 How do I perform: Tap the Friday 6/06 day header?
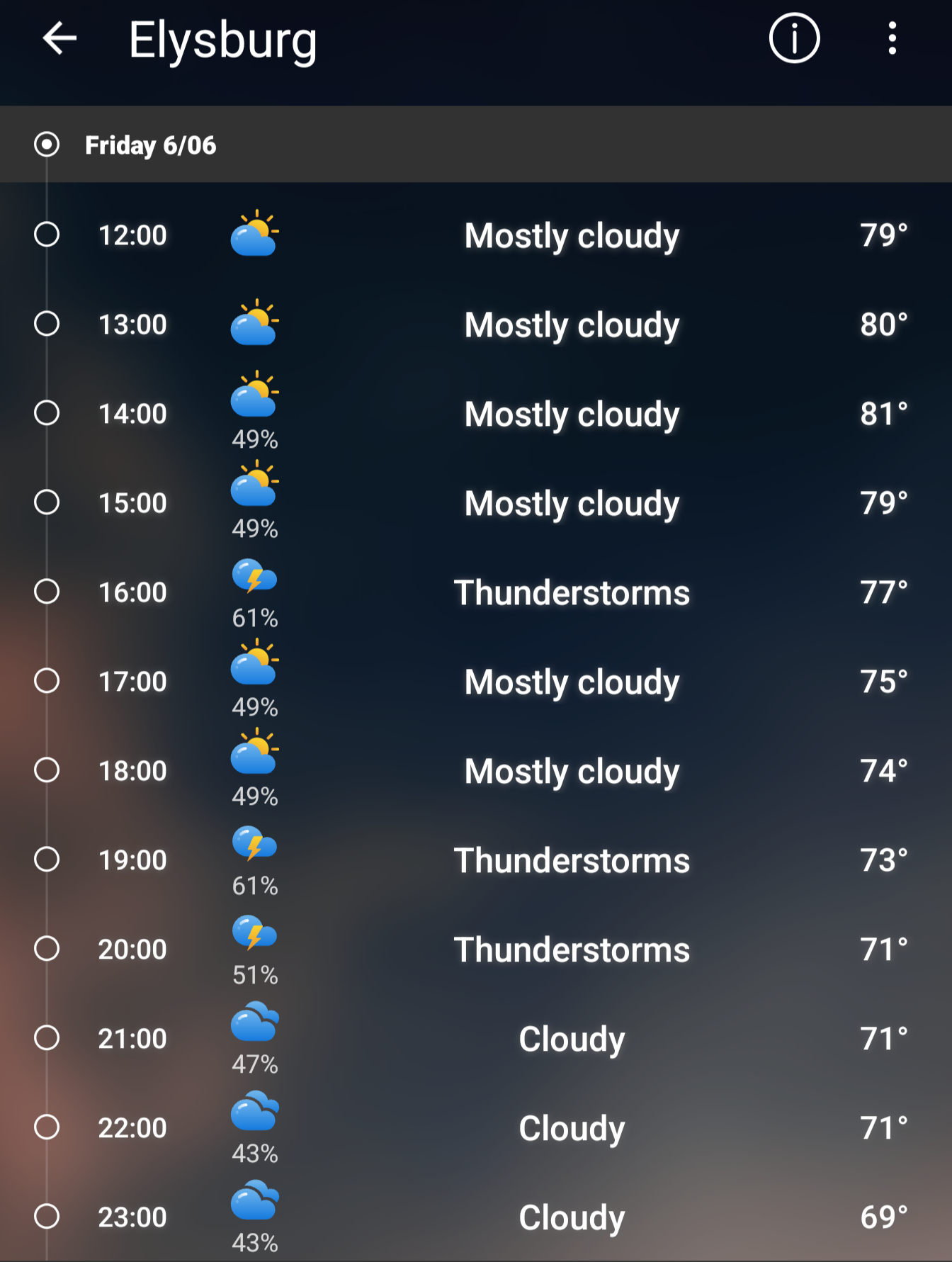(476, 145)
